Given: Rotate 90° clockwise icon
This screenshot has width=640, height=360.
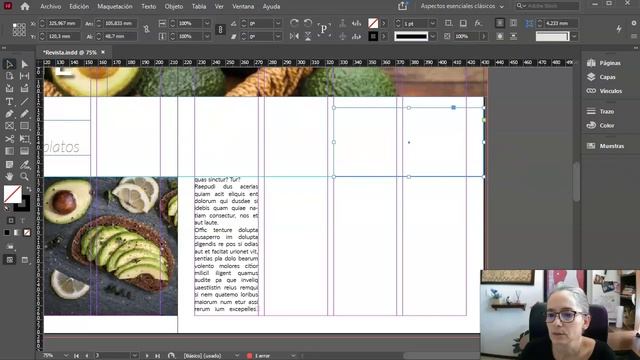Looking at the screenshot, I should pos(294,23).
